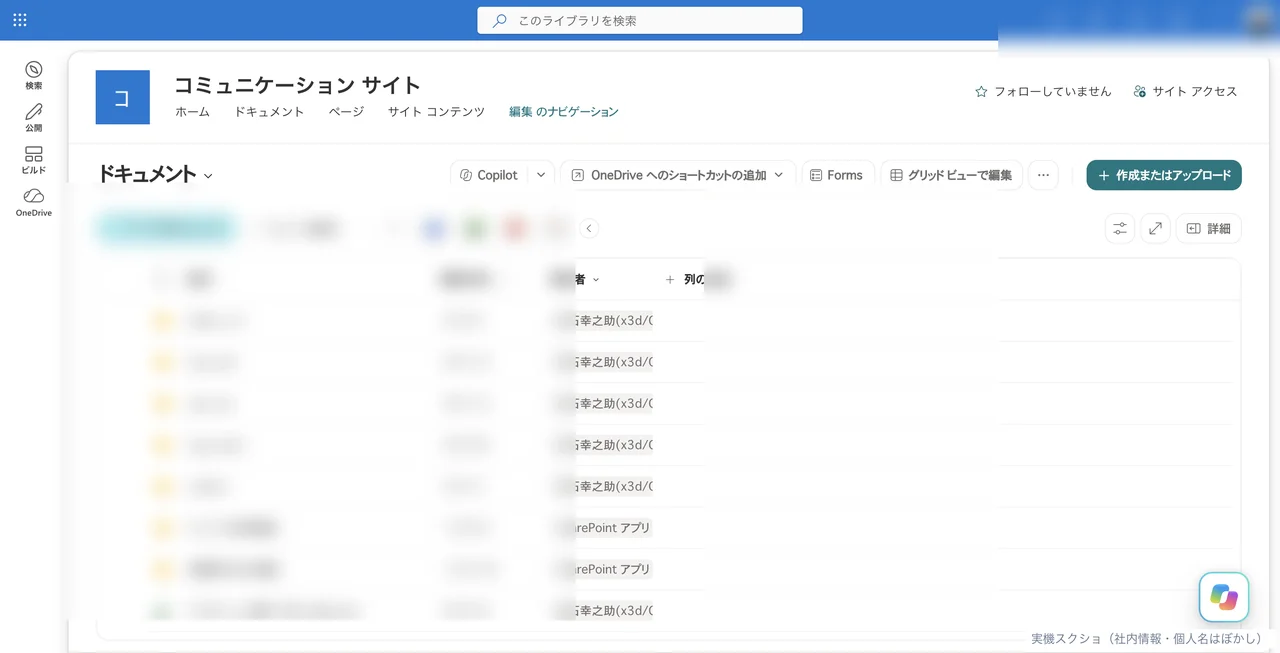Image resolution: width=1280 pixels, height=653 pixels.
Task: Click the star フォローしていません button
Action: (x=1043, y=91)
